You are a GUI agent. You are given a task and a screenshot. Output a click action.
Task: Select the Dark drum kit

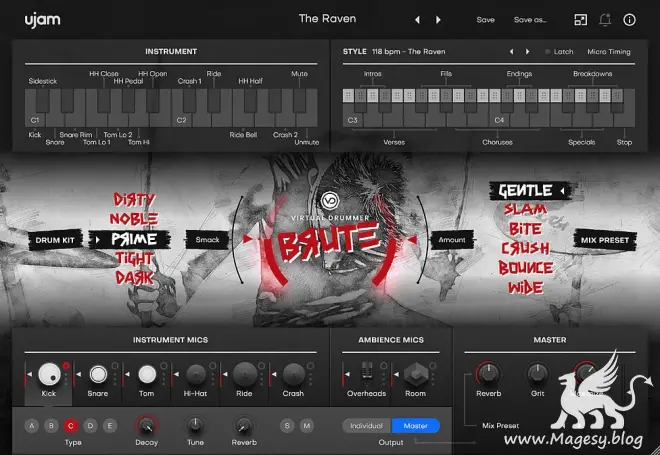(135, 278)
